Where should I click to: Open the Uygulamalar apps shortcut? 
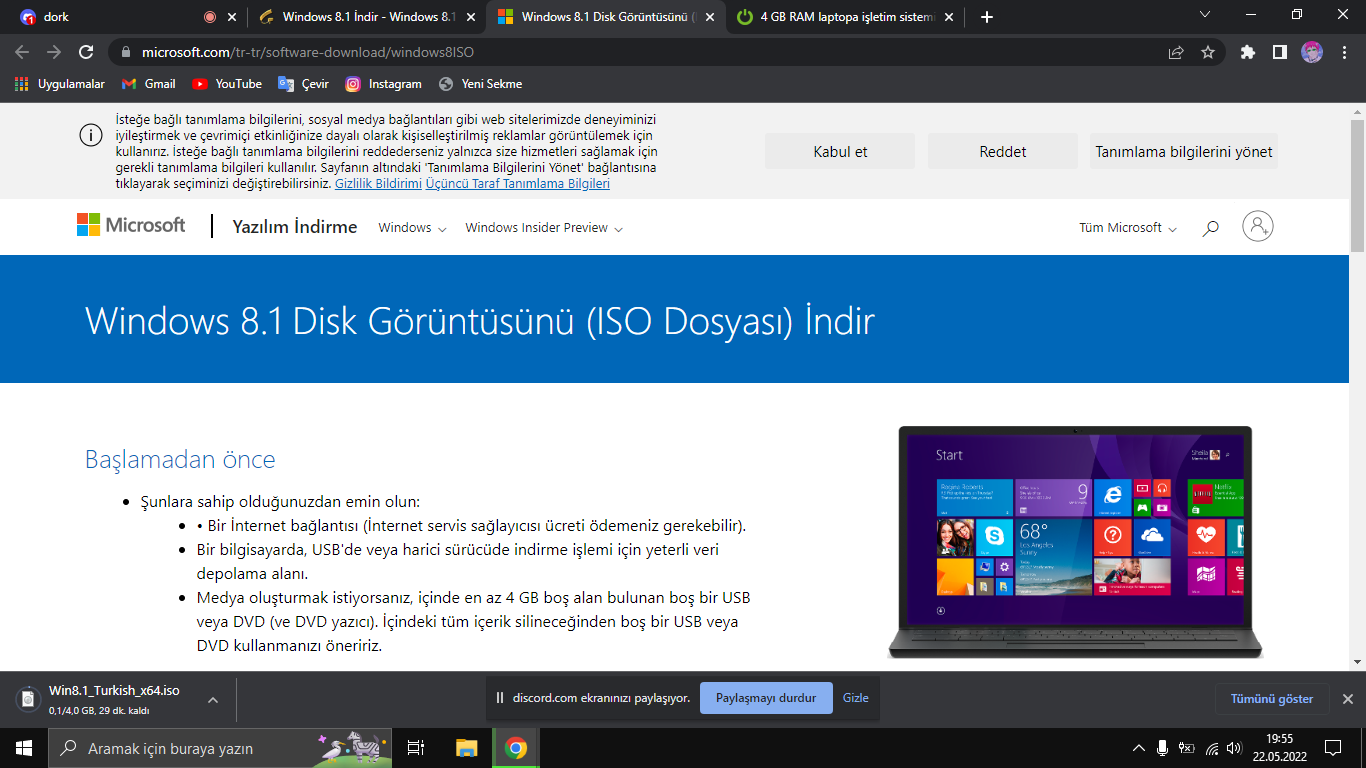pyautogui.click(x=60, y=84)
